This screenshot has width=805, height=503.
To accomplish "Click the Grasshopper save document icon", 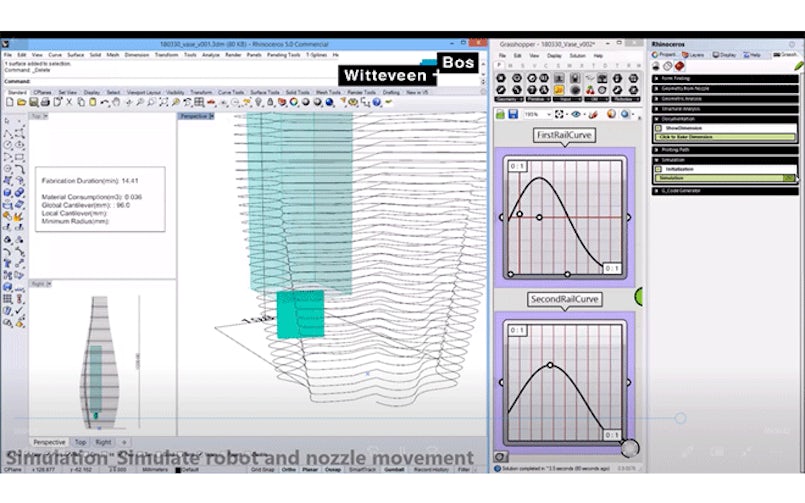I will (x=513, y=114).
